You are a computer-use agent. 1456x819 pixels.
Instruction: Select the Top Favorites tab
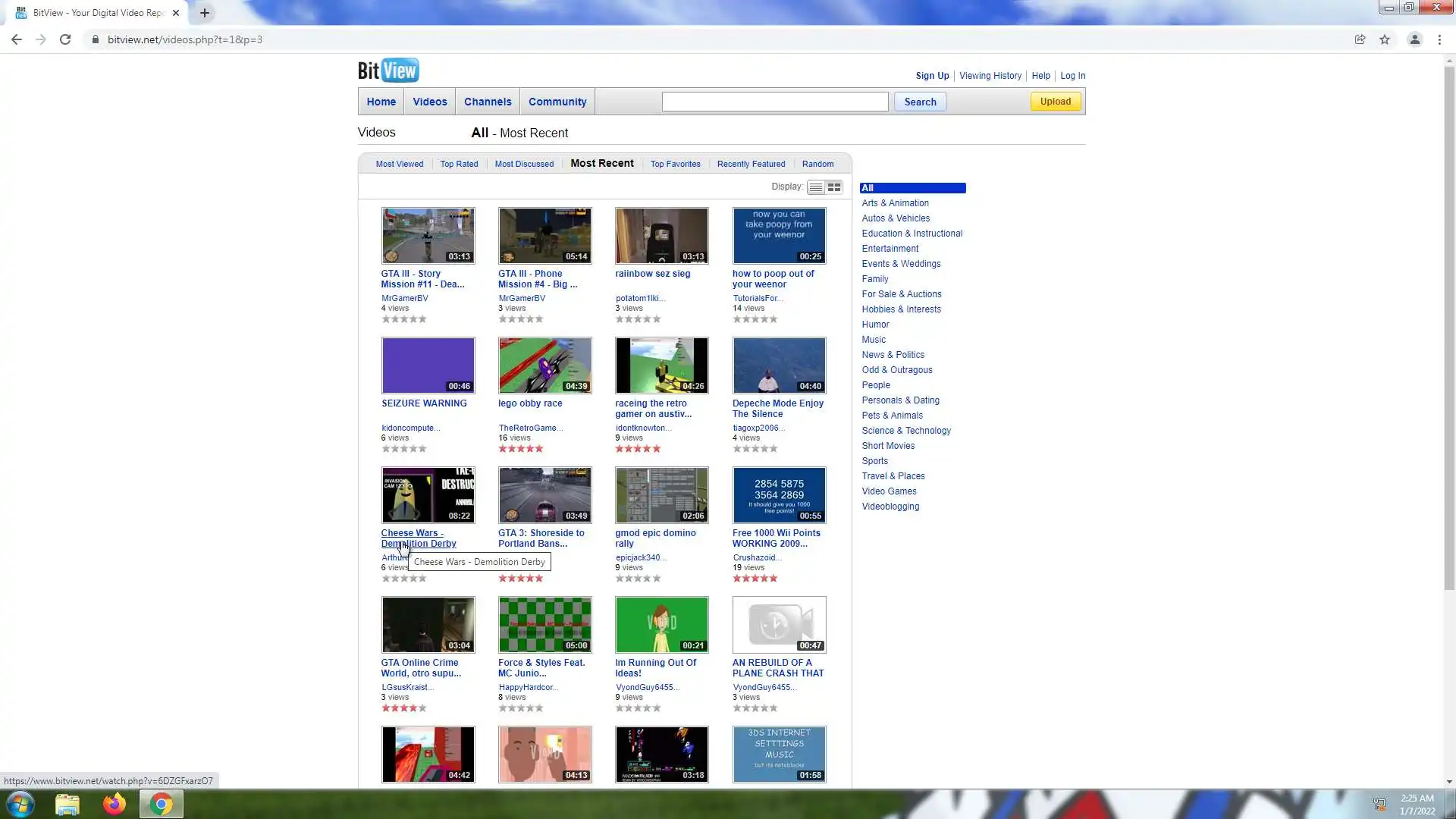[675, 164]
